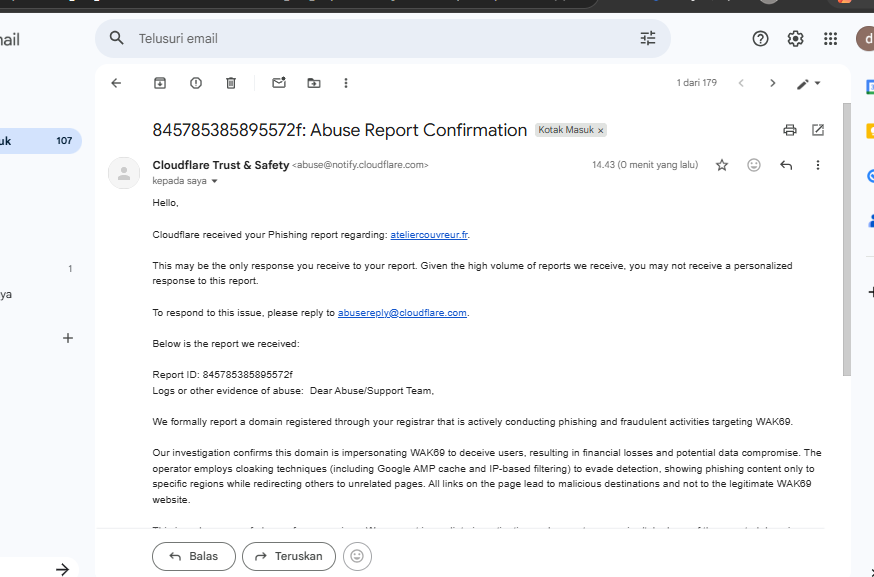The width and height of the screenshot is (874, 577).
Task: Reply using header arrow icon
Action: (x=786, y=165)
